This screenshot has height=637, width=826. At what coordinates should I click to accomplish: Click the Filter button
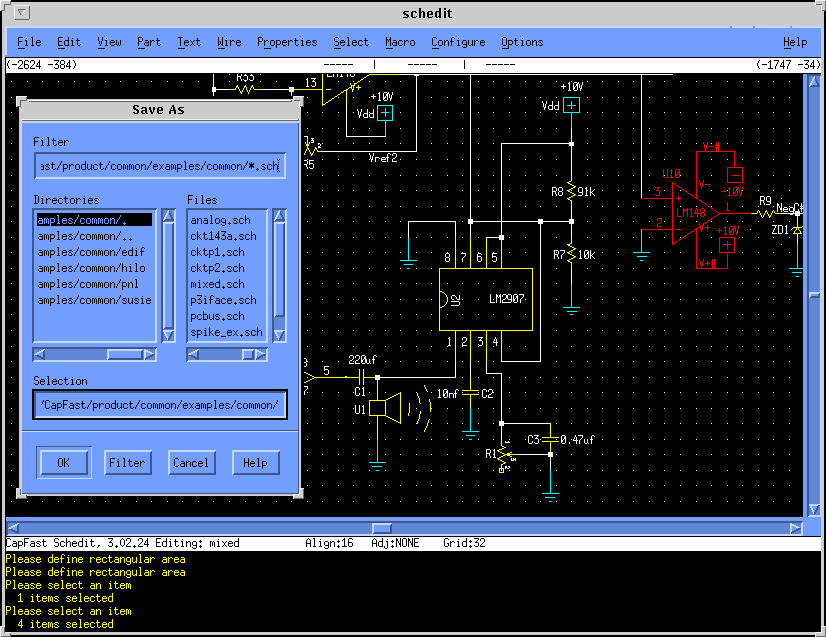tap(127, 463)
